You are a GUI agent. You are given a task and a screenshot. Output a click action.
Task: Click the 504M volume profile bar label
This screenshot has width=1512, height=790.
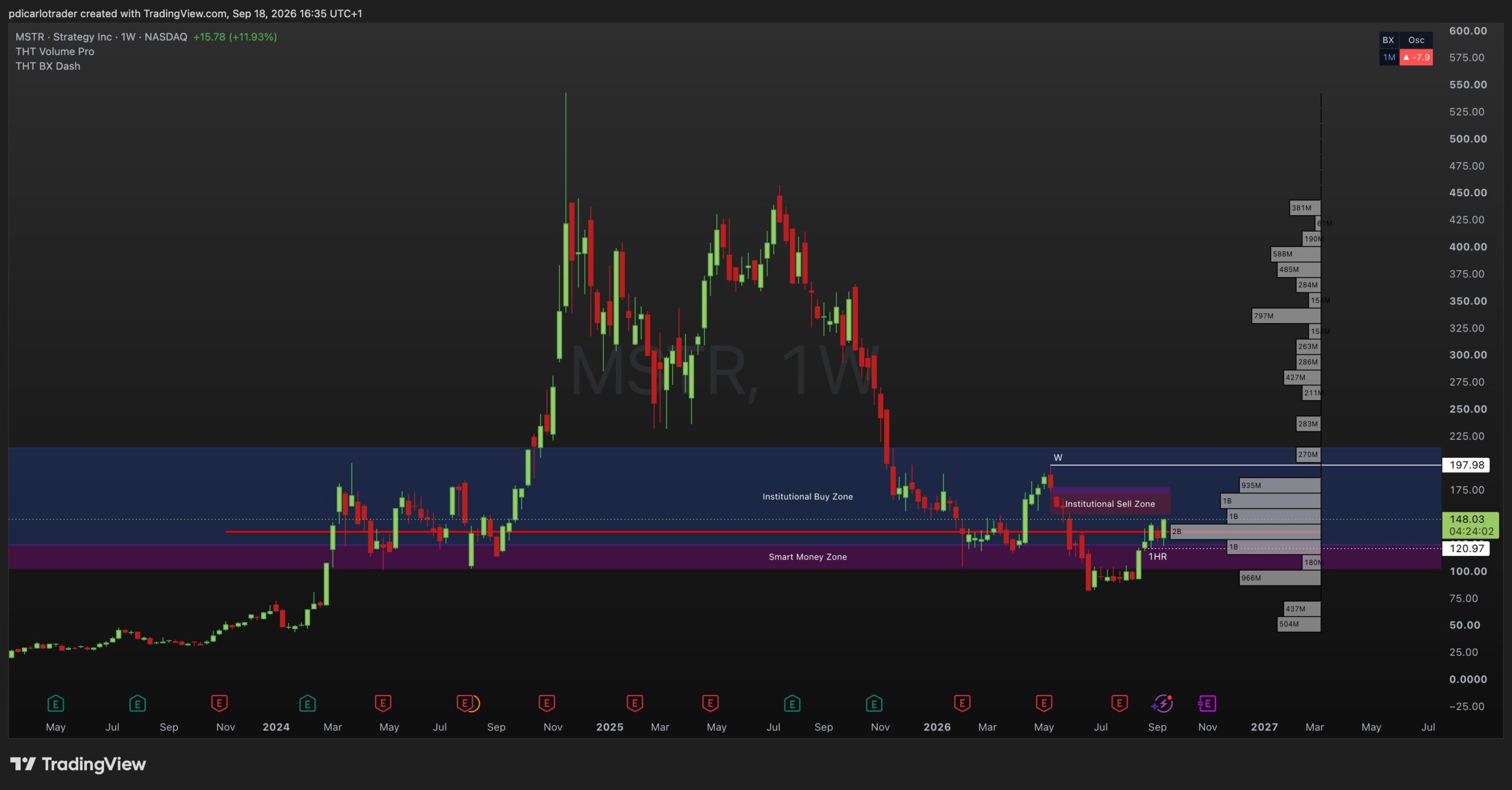(x=1289, y=624)
